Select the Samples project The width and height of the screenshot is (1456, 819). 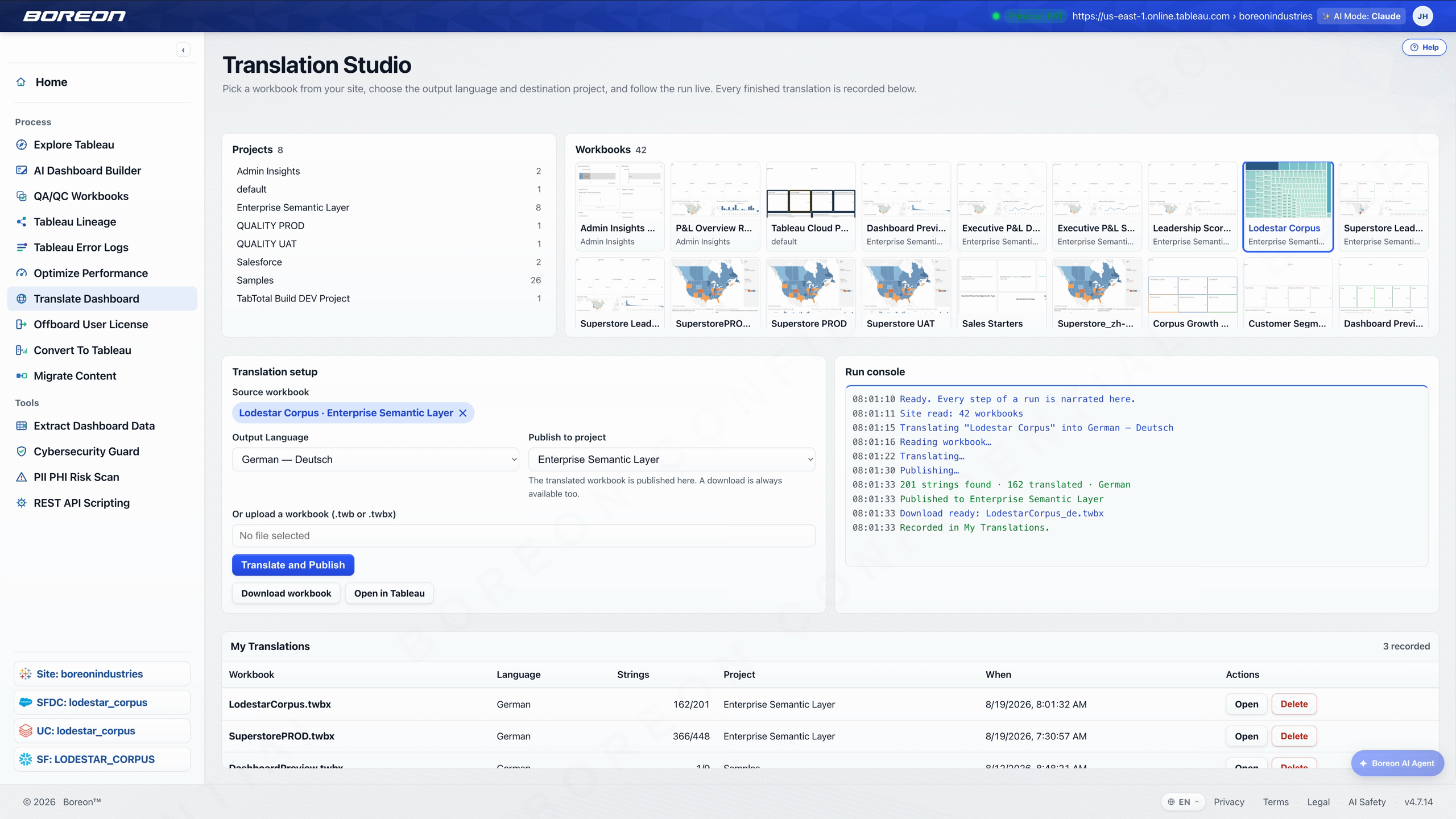[388, 280]
